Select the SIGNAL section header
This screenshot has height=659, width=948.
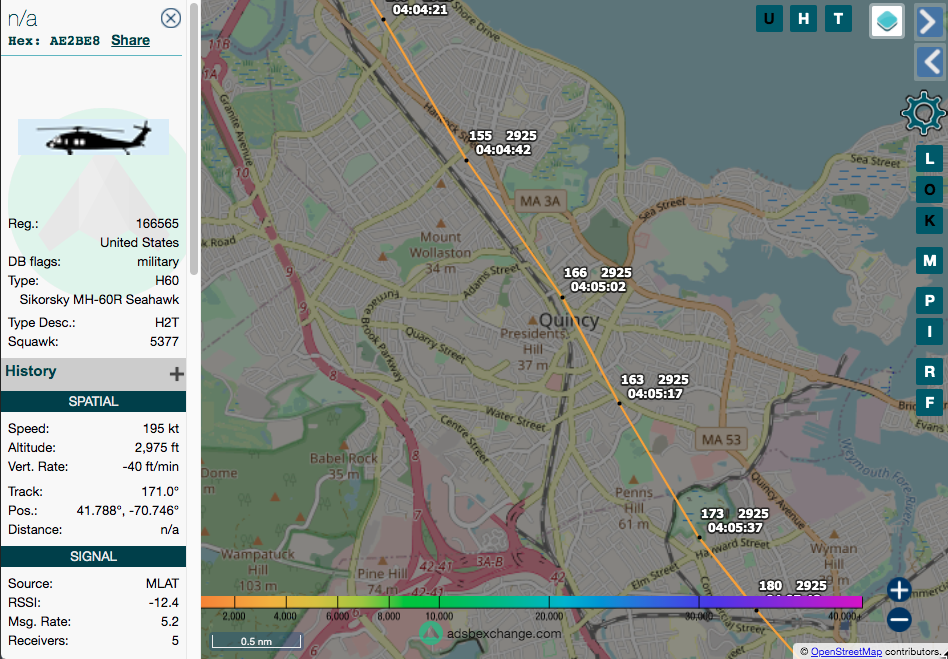pos(93,556)
